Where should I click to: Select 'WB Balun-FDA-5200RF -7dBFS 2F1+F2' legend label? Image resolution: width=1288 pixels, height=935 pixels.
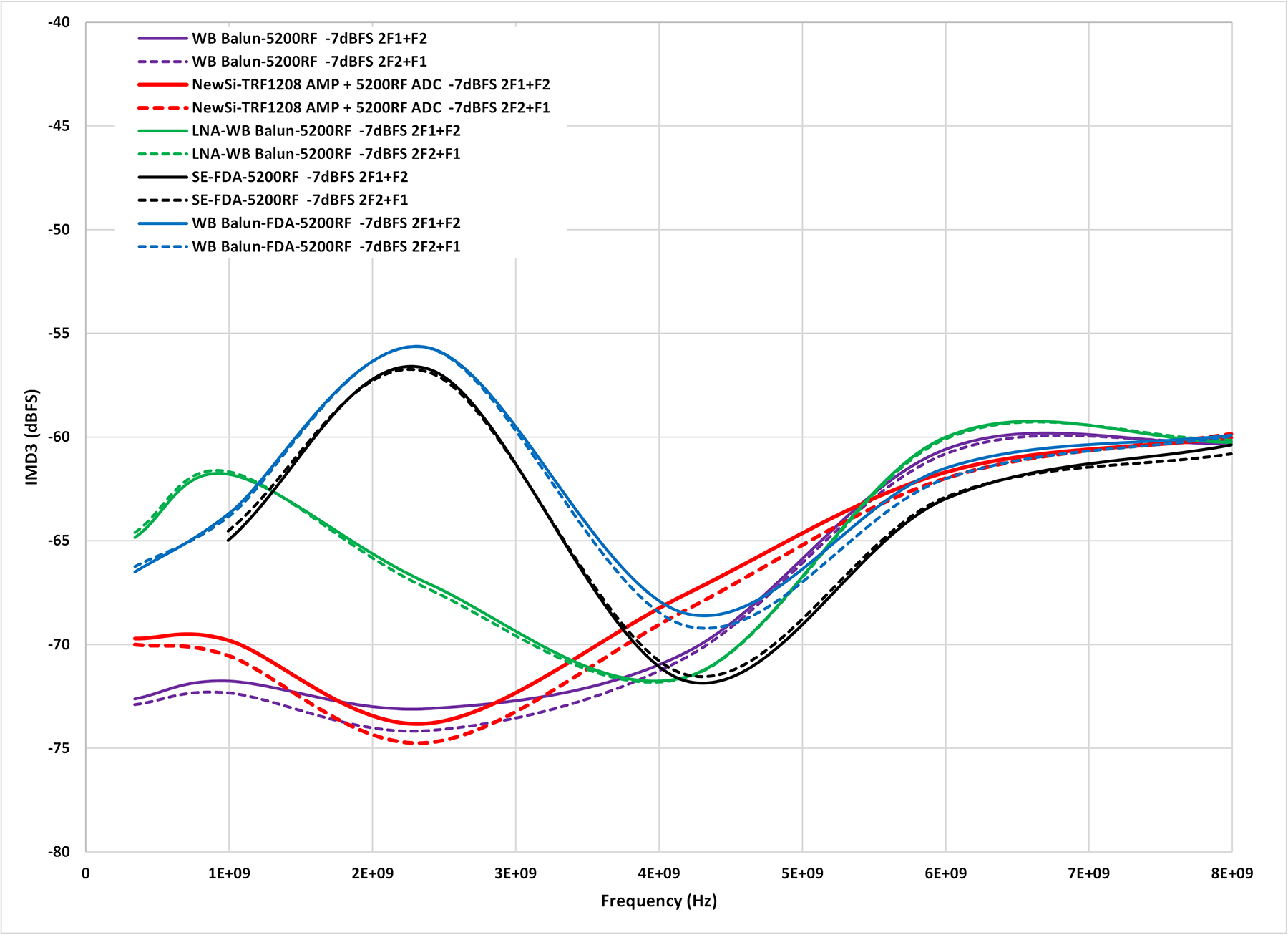[x=326, y=223]
